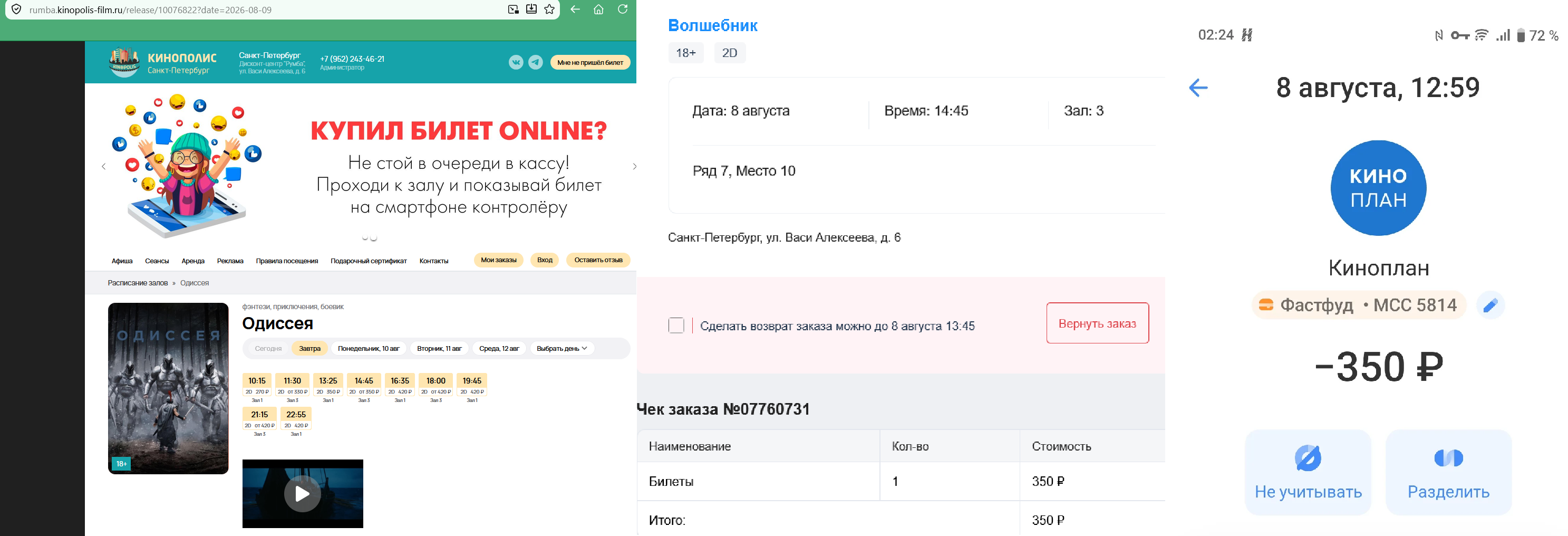
Task: Tick the order return checkbox
Action: coord(676,326)
